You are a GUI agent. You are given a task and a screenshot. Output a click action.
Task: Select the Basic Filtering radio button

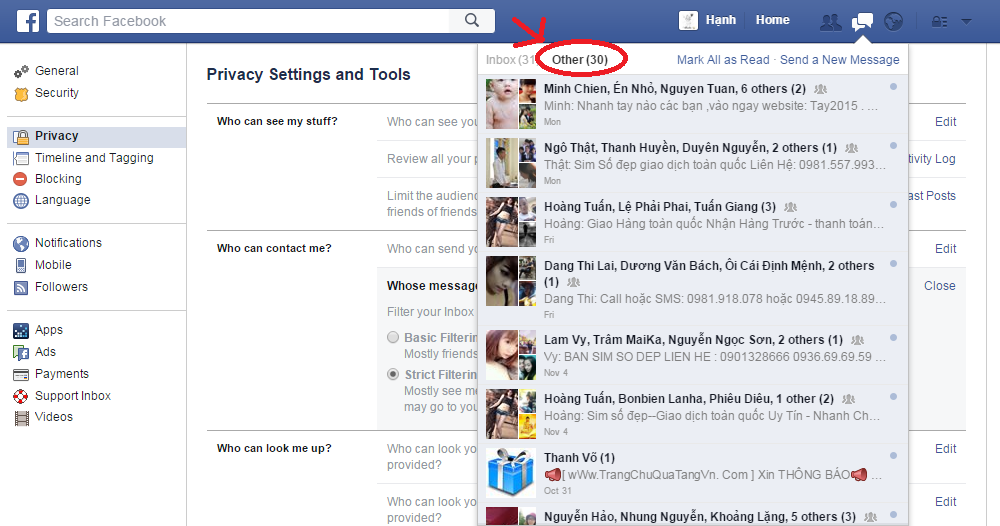point(393,337)
